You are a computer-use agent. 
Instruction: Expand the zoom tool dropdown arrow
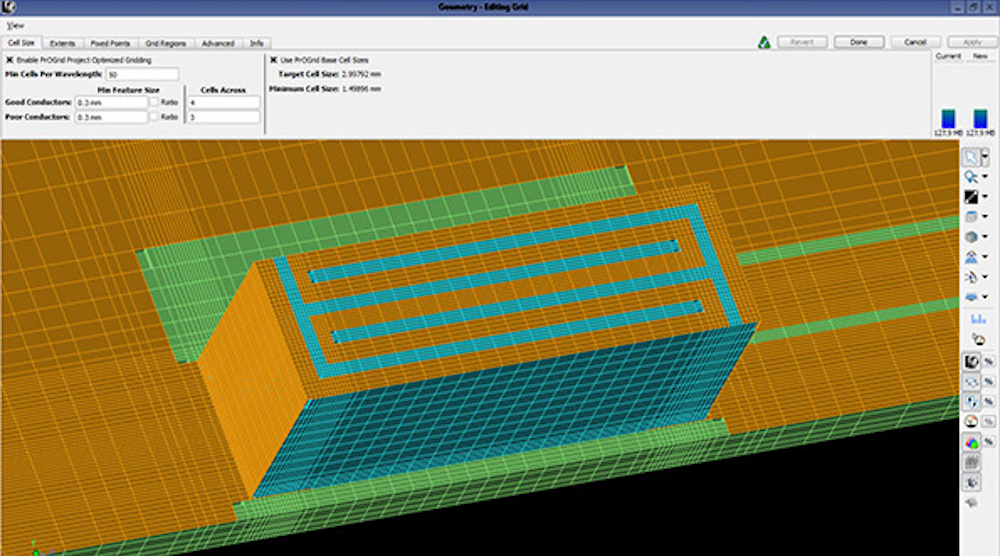[986, 178]
